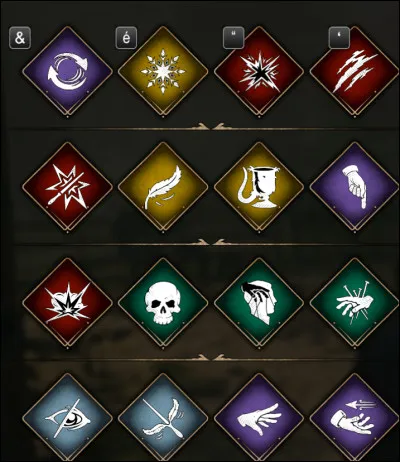Select the red explosion blast spell
This screenshot has height=462, width=400.
67,303
